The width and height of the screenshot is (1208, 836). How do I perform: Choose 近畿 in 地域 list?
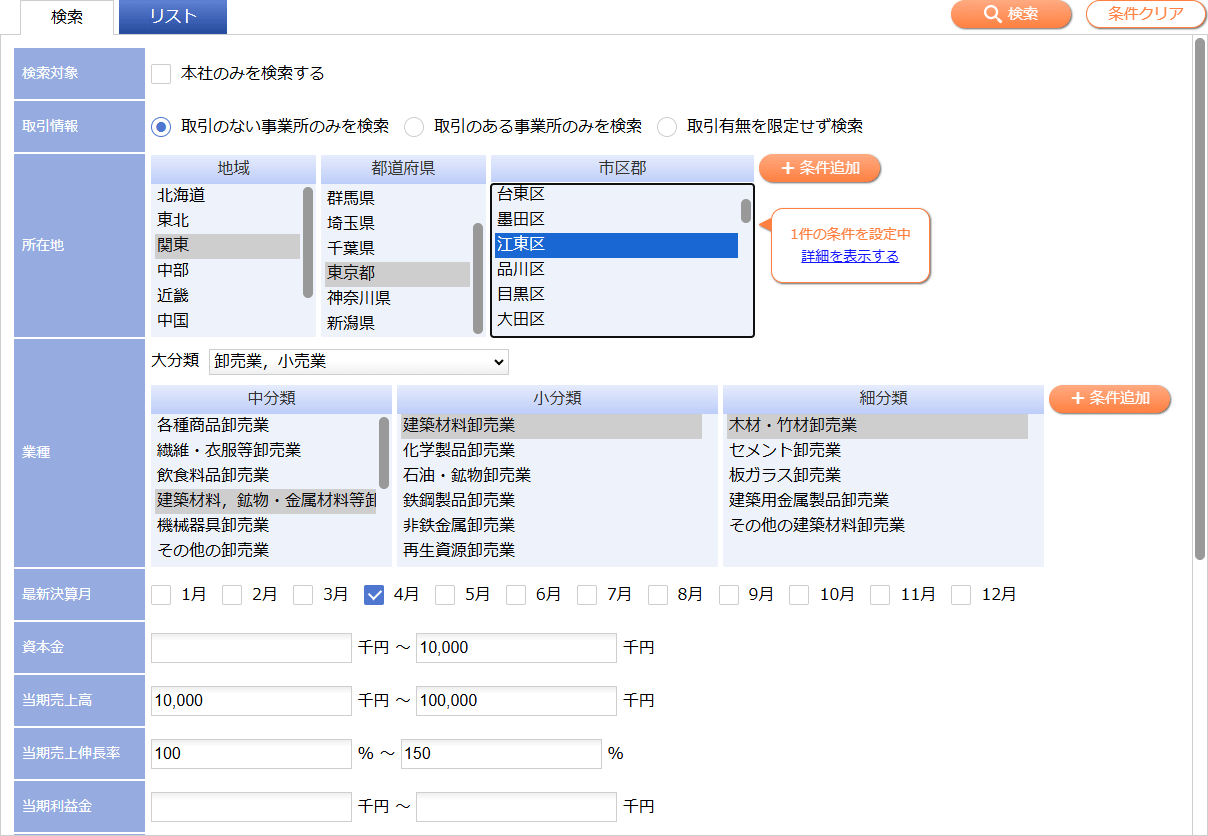[x=226, y=296]
